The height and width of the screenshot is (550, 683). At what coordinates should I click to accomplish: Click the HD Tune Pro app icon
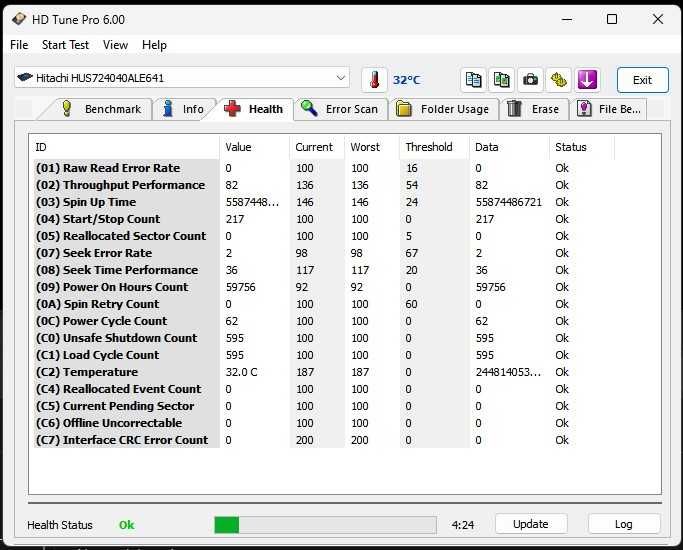tap(19, 19)
